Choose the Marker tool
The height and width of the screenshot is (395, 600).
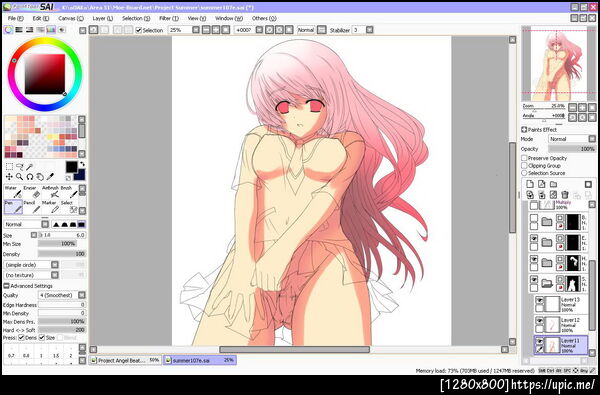click(51, 207)
